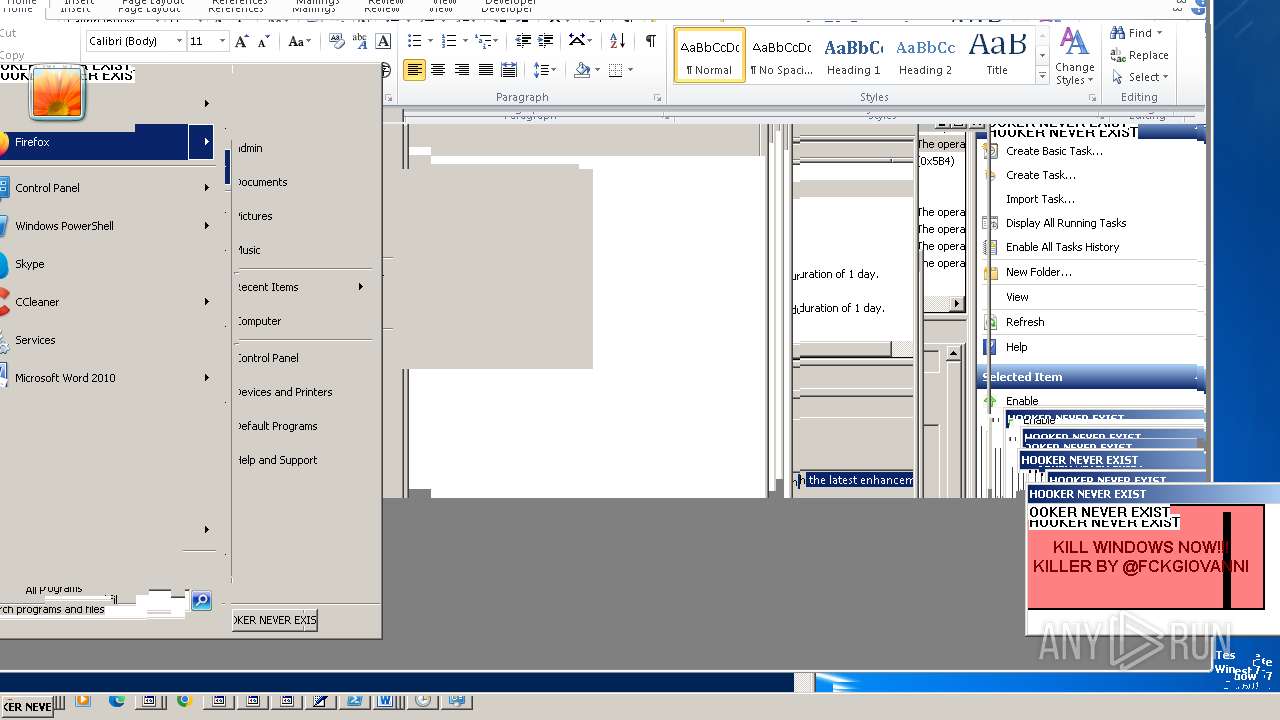Toggle Center alignment

pos(438,70)
